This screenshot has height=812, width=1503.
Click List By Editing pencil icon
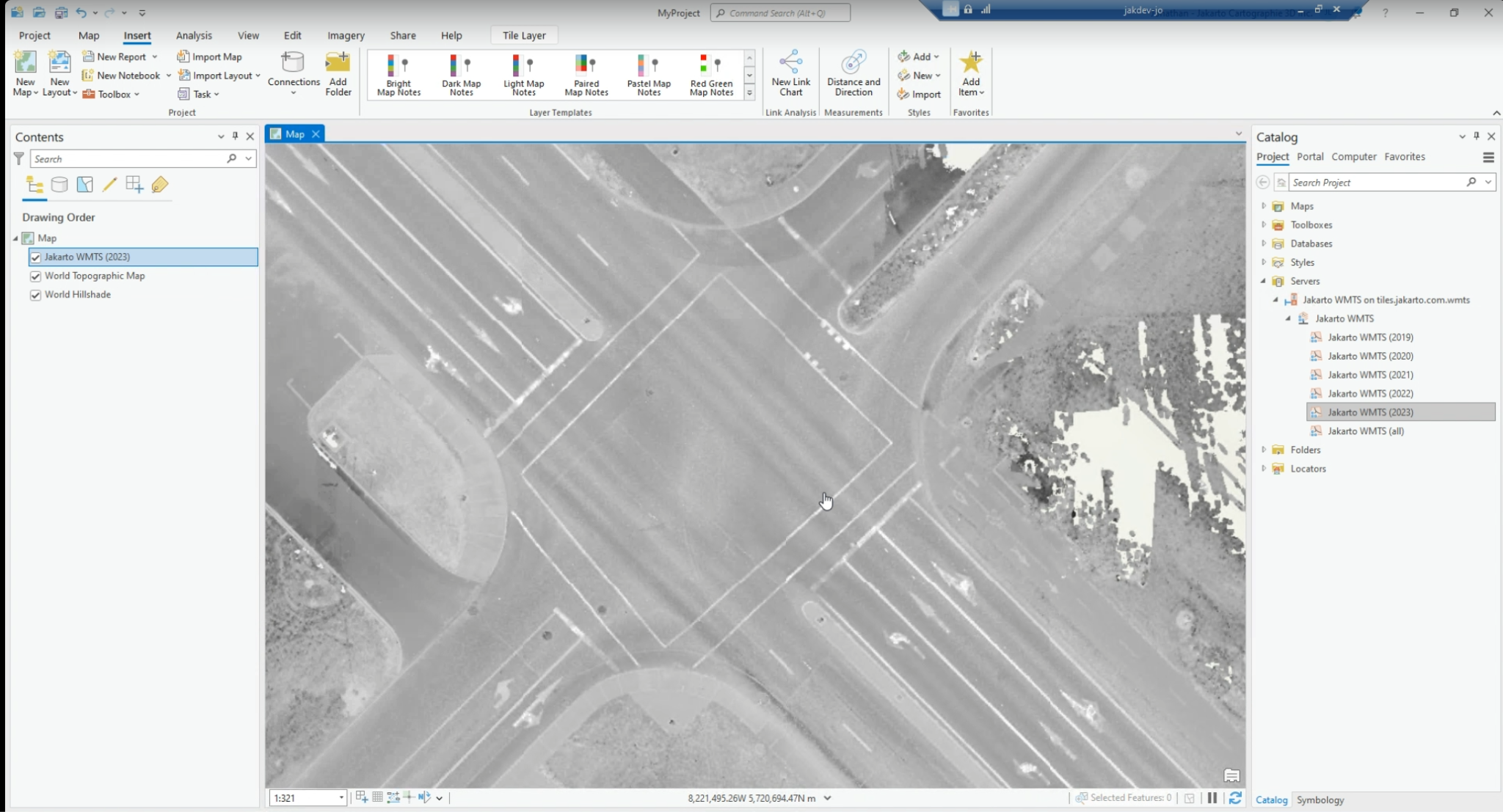(x=109, y=185)
